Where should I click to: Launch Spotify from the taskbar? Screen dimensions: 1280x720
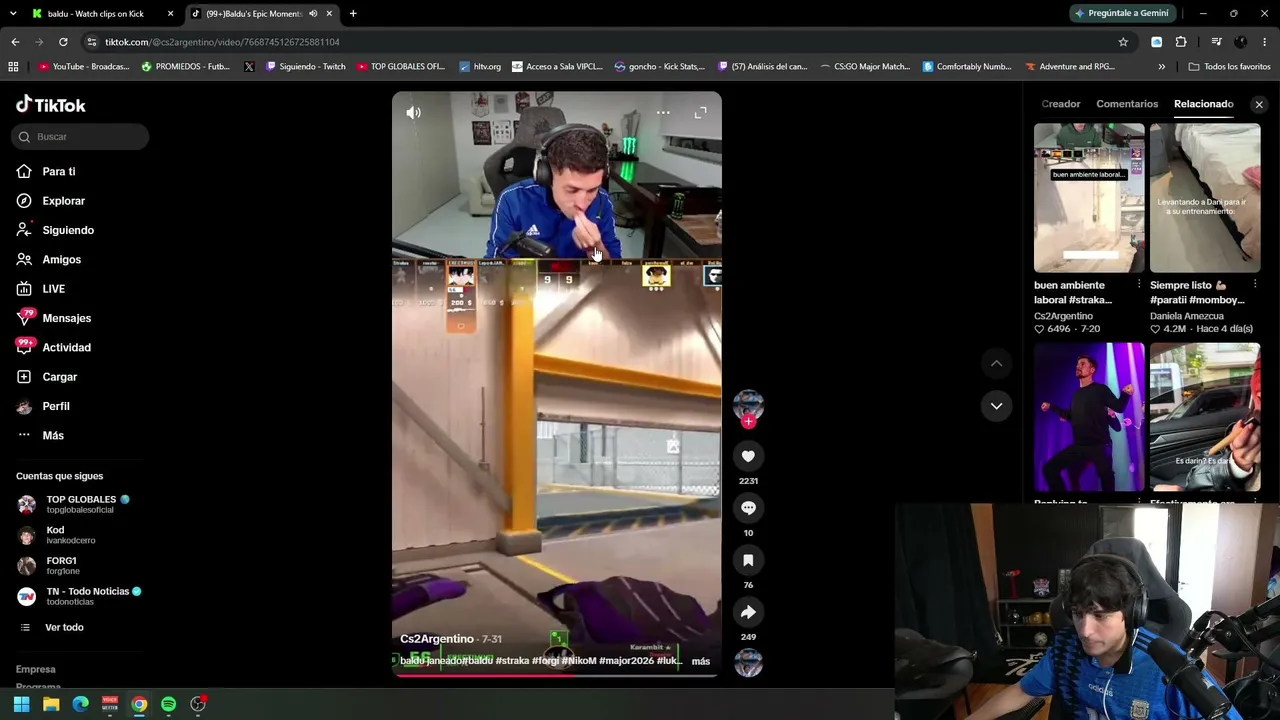168,704
